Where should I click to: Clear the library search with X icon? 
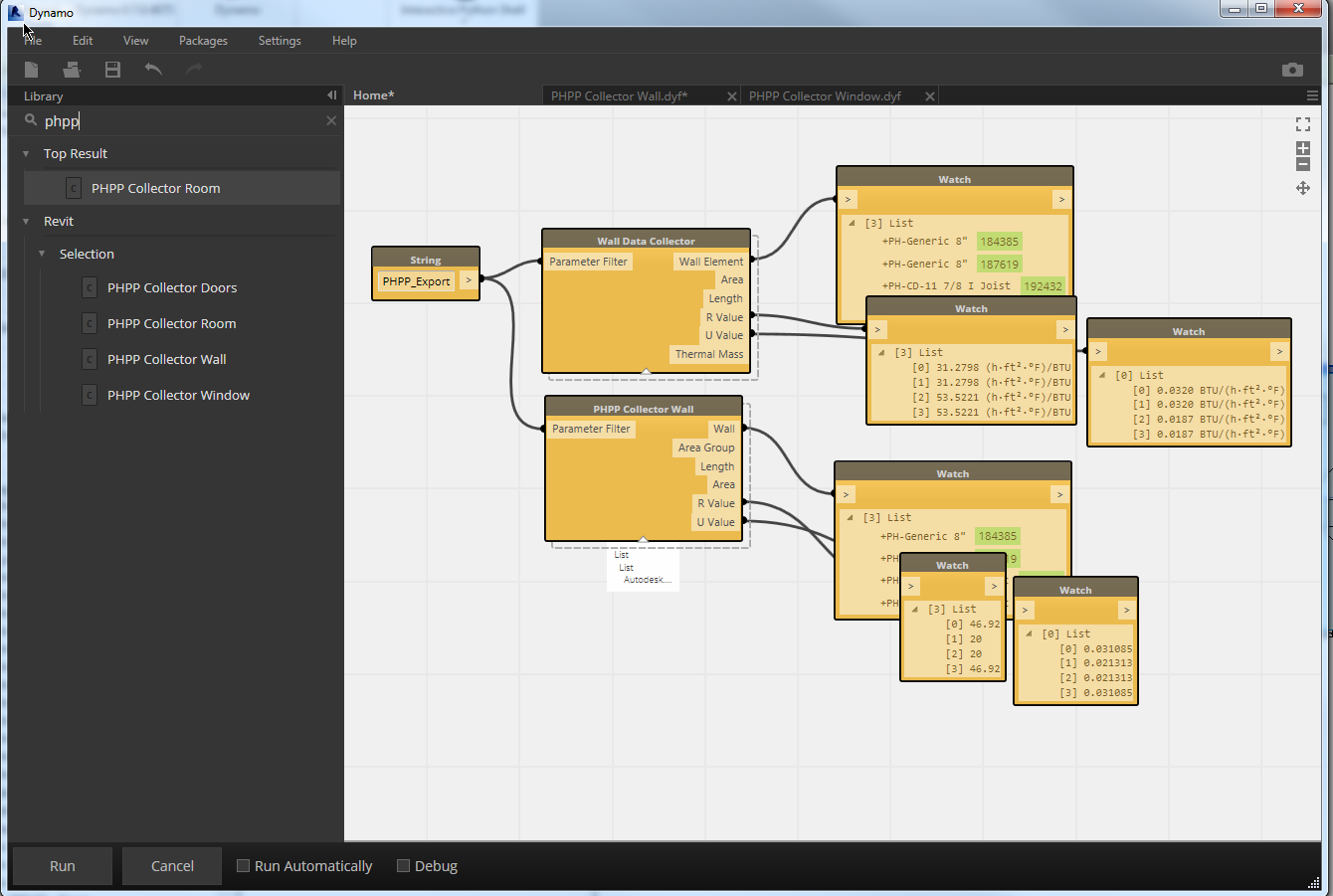coord(331,120)
